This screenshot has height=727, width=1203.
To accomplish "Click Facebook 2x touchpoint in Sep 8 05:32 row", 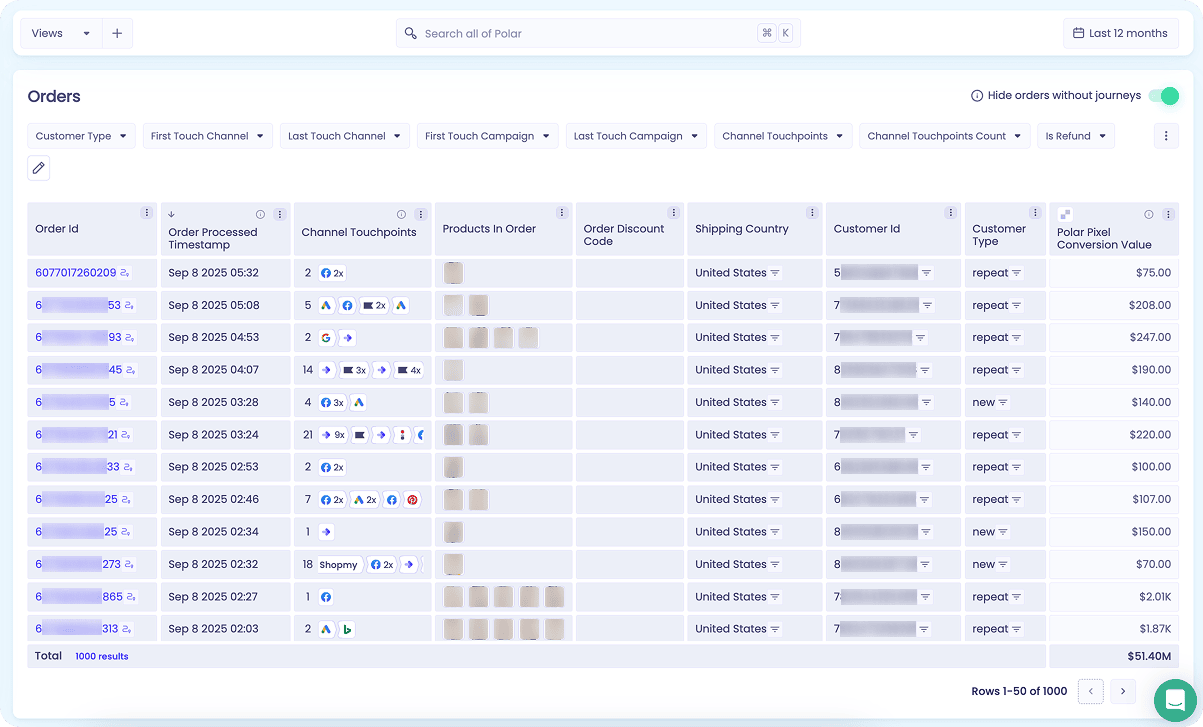I will click(332, 273).
